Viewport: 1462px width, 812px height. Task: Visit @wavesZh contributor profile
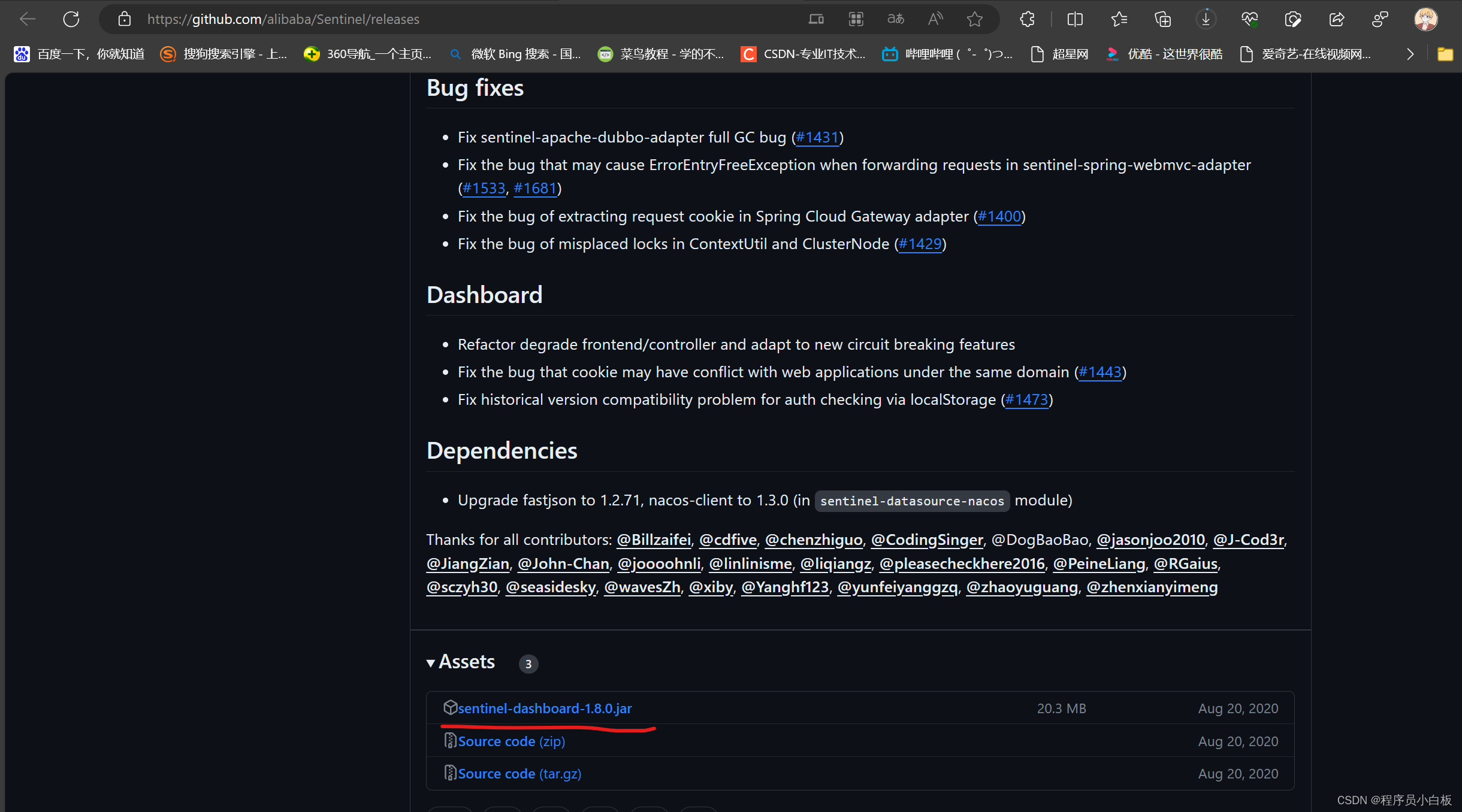(642, 587)
